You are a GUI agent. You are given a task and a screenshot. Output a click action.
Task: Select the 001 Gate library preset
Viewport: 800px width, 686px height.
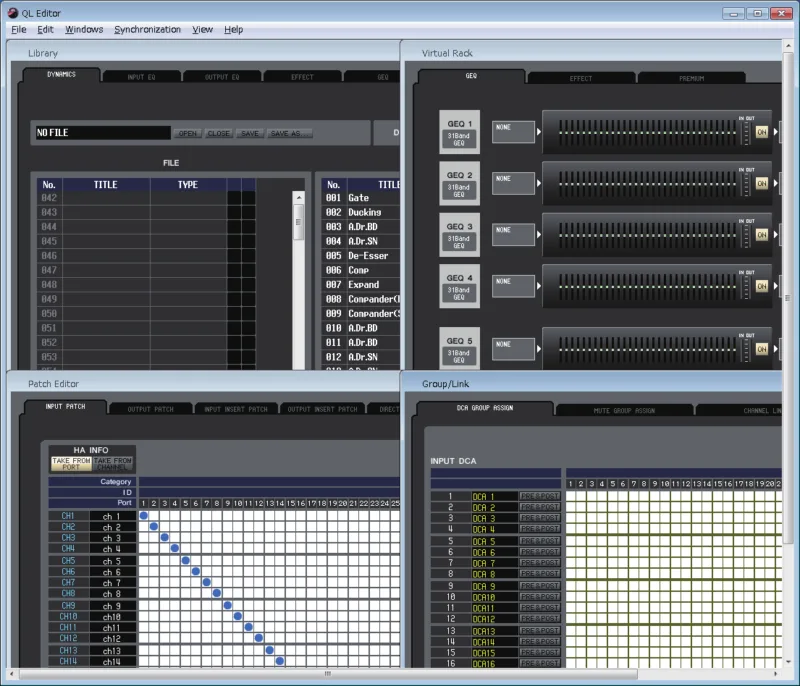coord(362,198)
